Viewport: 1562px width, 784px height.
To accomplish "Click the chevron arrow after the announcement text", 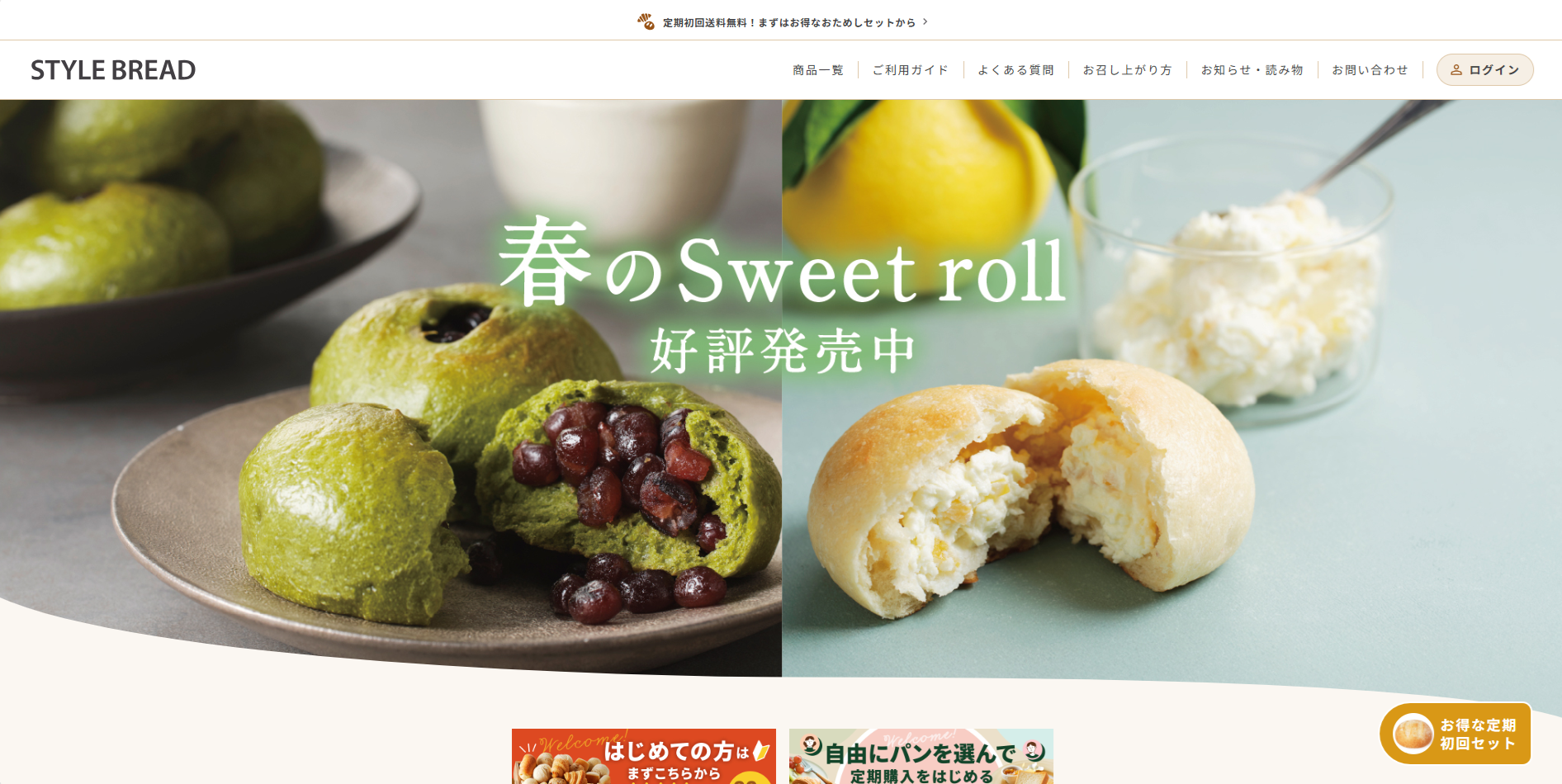I will (x=925, y=21).
